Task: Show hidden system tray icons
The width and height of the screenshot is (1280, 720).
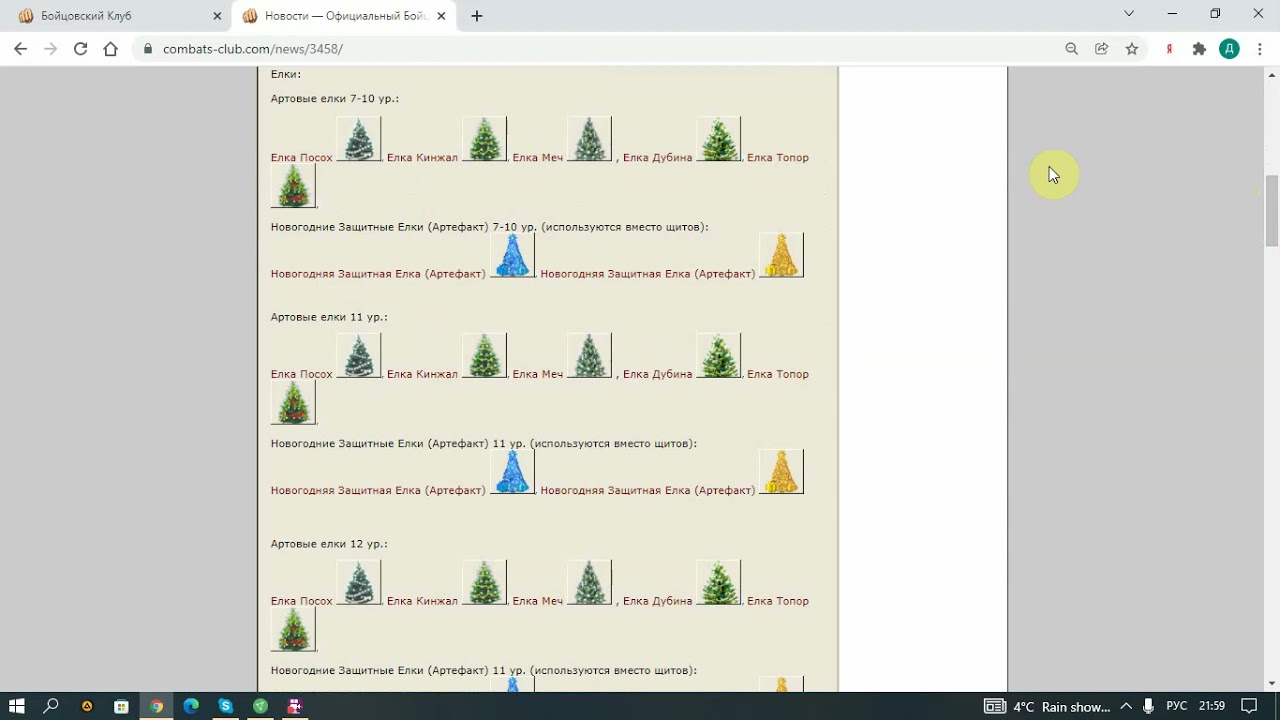Action: [x=1126, y=706]
